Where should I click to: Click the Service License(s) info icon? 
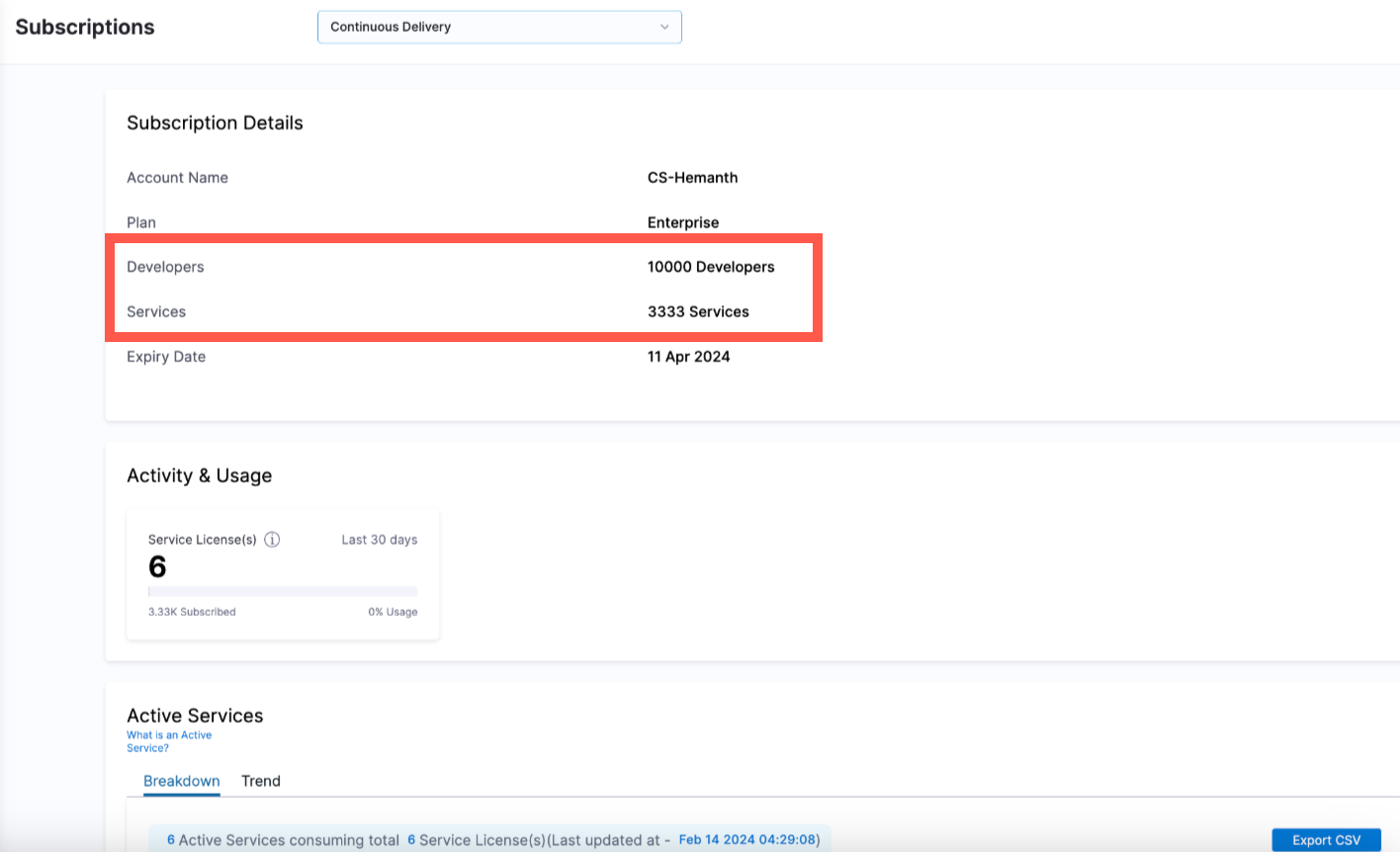click(x=272, y=540)
